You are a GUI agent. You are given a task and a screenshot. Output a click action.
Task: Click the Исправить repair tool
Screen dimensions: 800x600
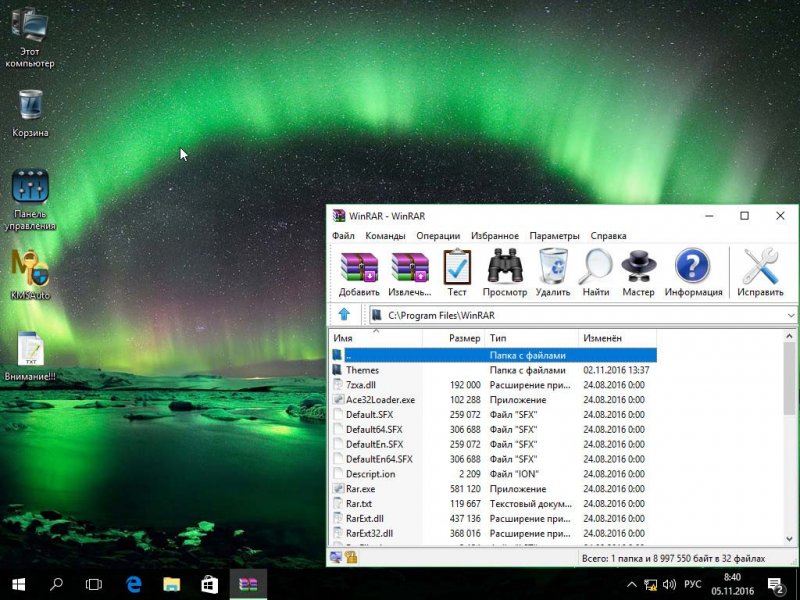[760, 272]
